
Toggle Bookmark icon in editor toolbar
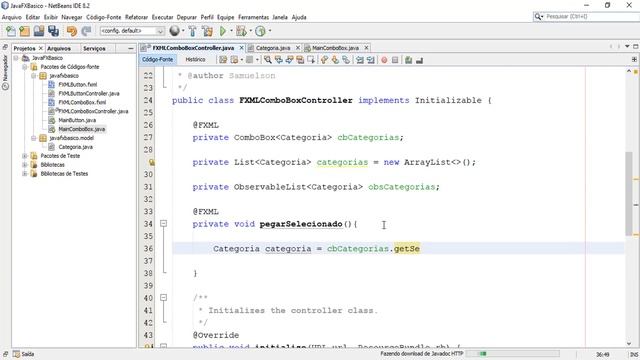346,60
